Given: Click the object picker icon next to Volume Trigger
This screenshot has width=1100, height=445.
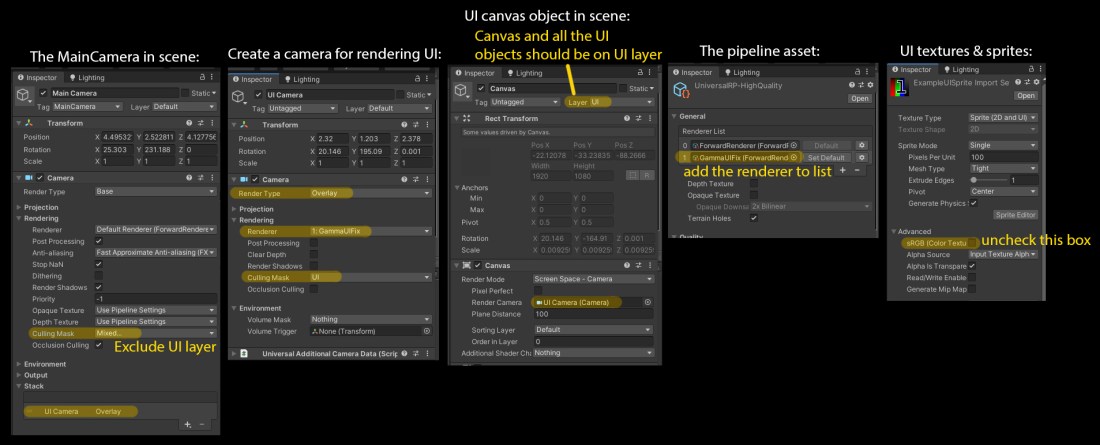Looking at the screenshot, I should [x=427, y=331].
